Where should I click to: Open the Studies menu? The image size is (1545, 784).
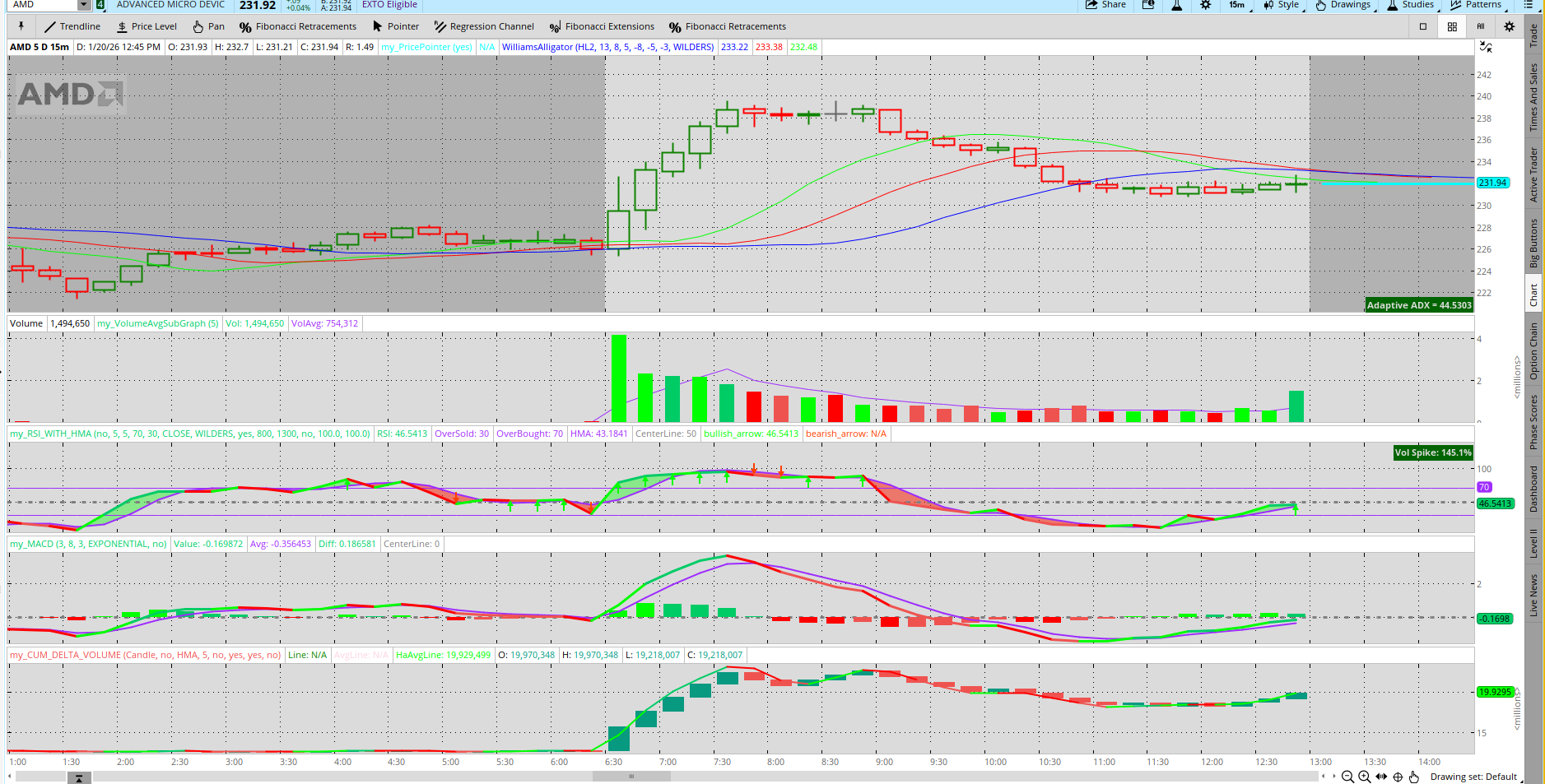[x=1411, y=5]
